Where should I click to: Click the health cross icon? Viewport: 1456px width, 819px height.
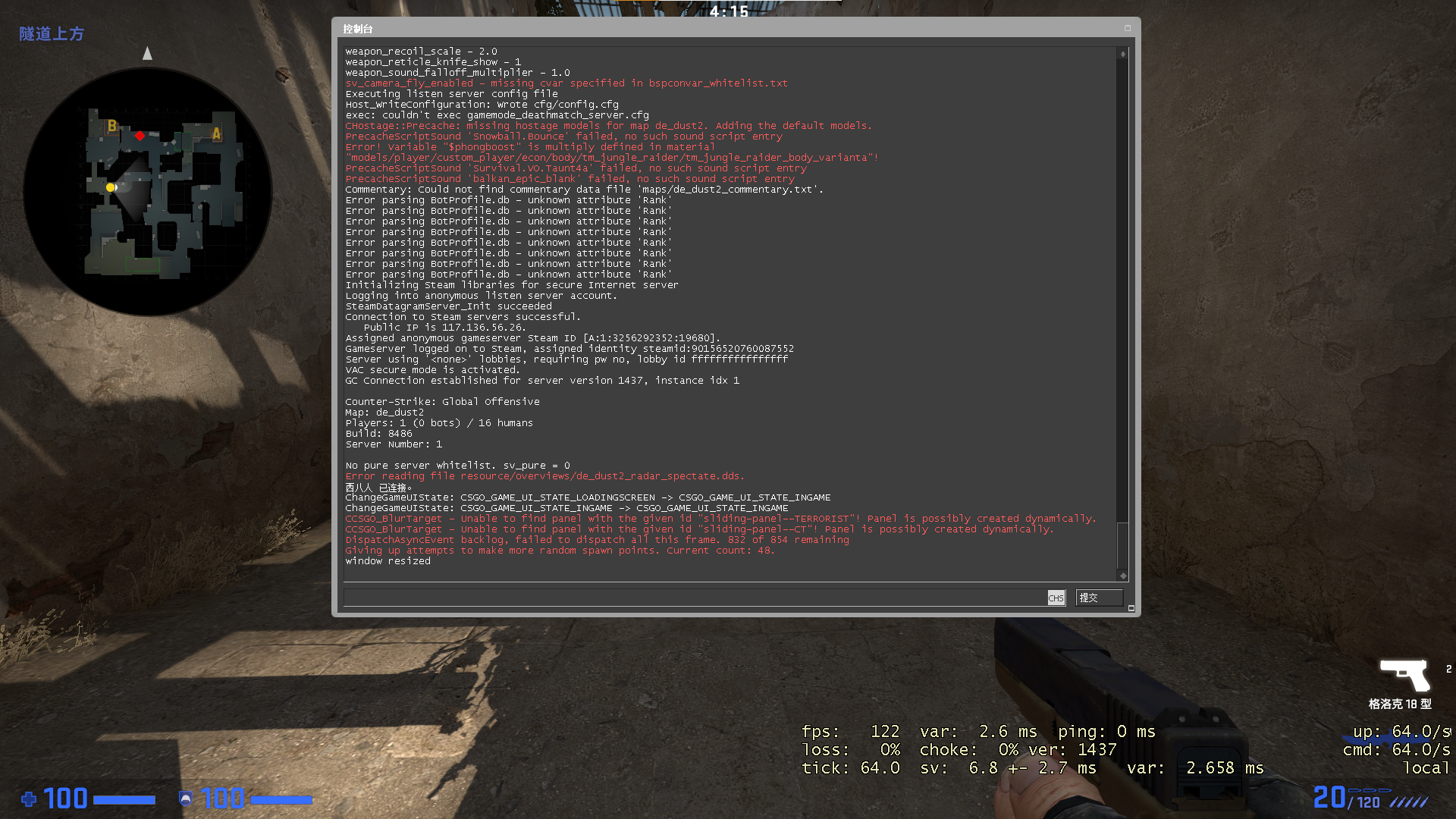point(29,799)
